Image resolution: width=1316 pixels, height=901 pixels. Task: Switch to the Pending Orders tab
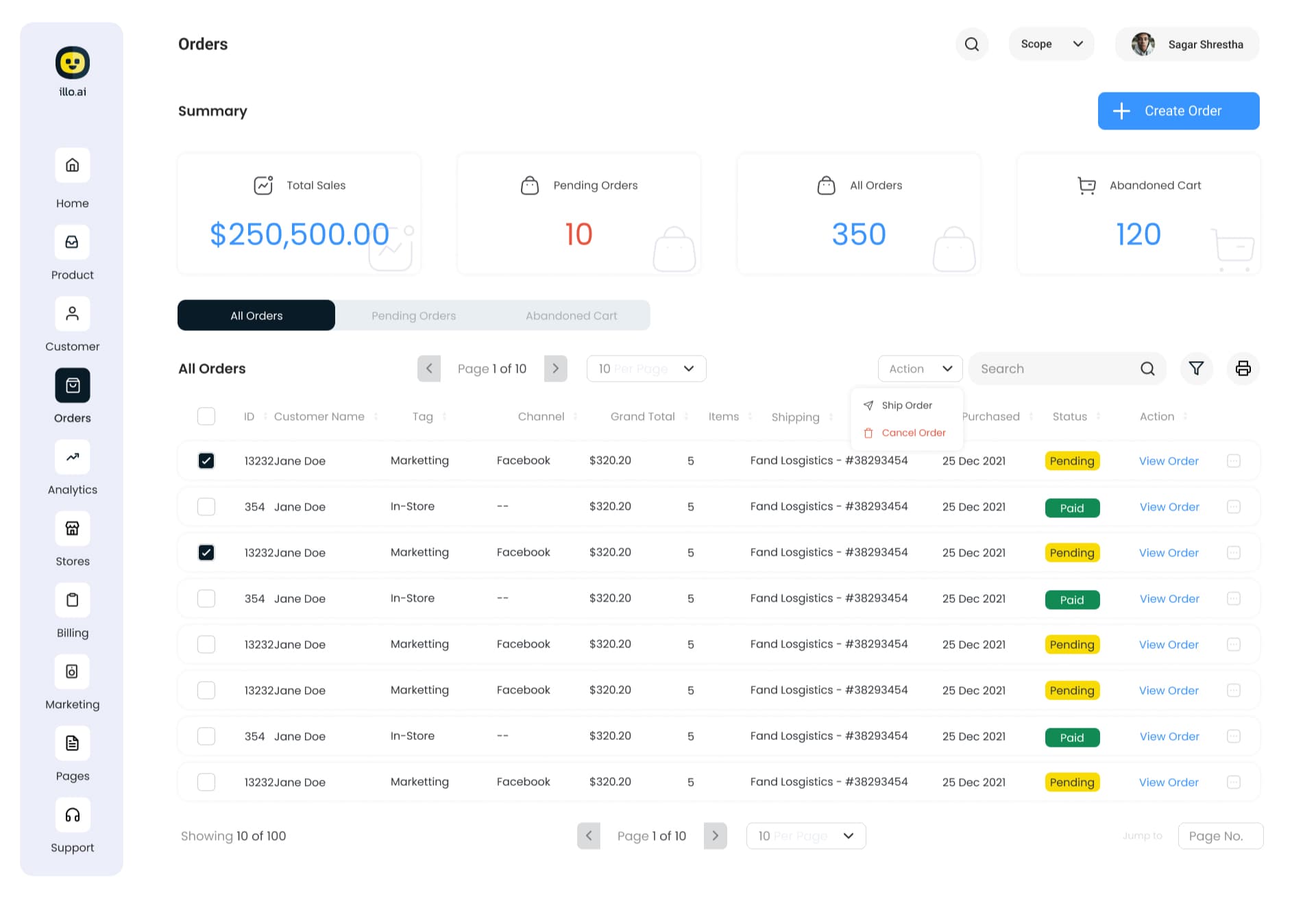pyautogui.click(x=413, y=316)
